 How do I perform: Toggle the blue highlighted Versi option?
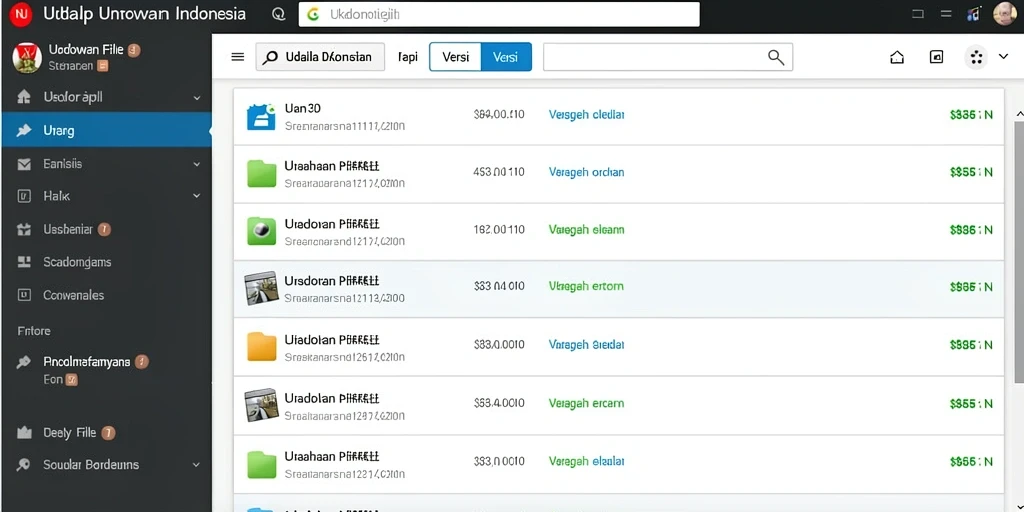pos(506,57)
